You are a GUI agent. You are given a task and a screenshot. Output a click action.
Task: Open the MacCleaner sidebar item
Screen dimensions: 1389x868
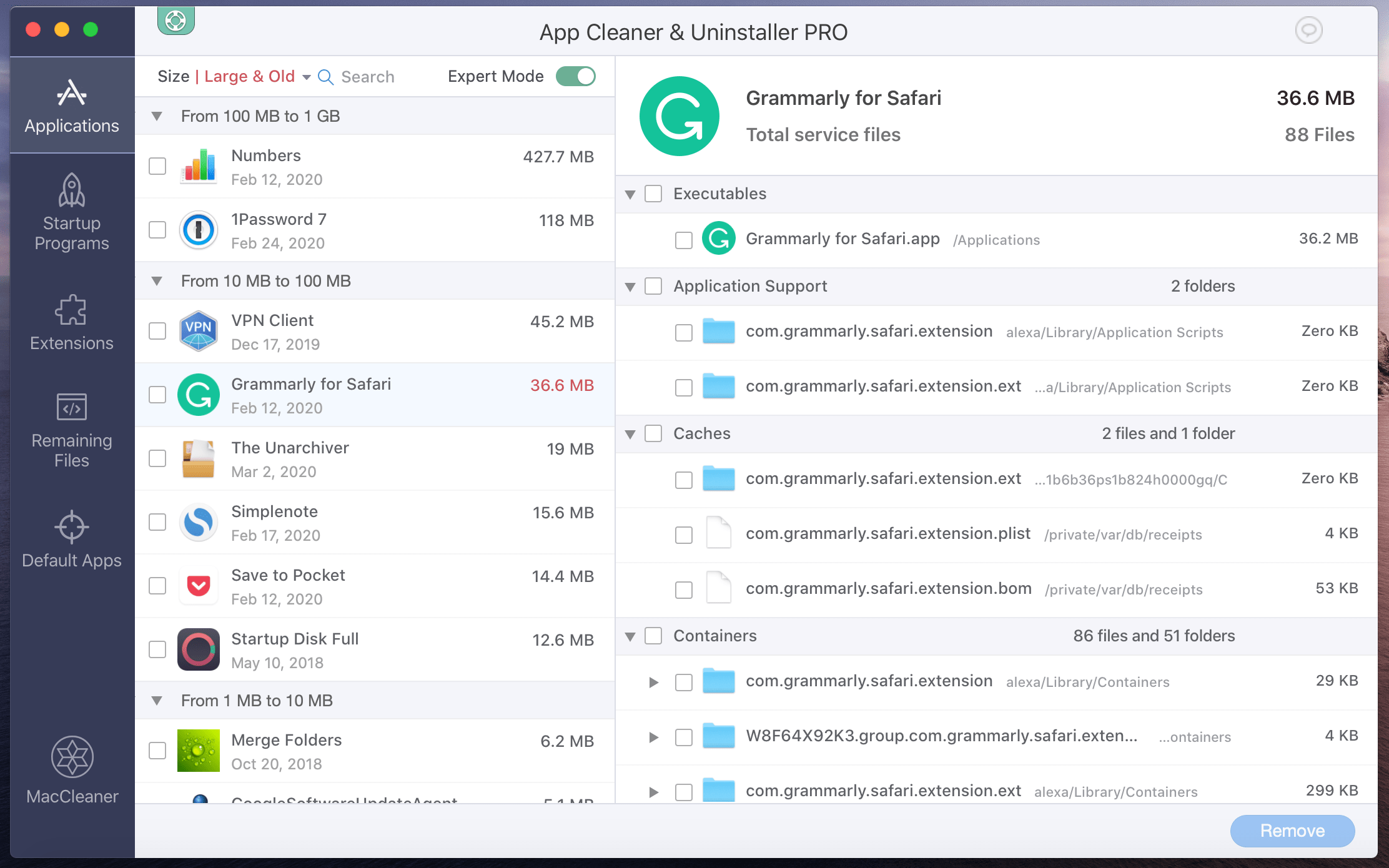tap(72, 770)
